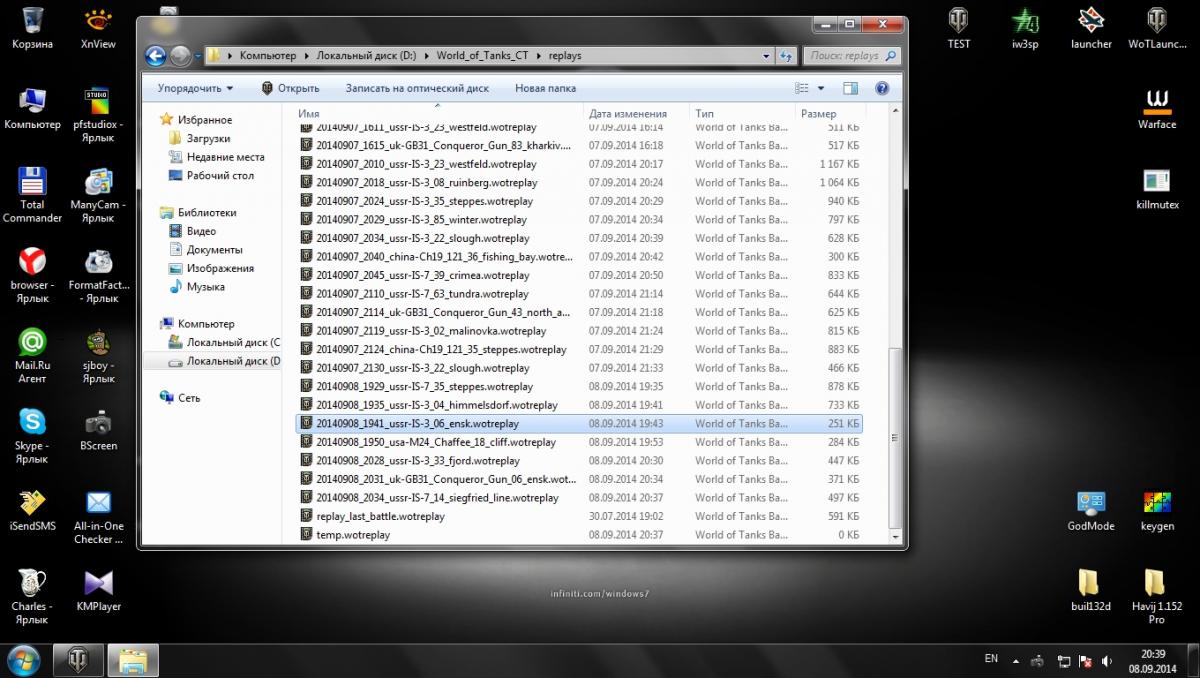
Task: Select 20140907_2110_ussr-IS-7_63_tundra.wotreplay
Action: coord(580,294)
